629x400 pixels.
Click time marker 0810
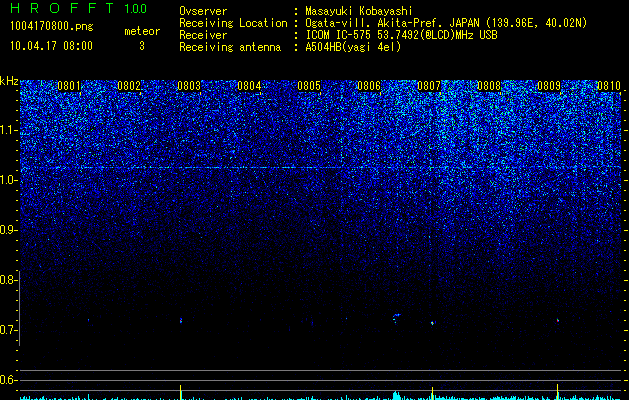click(x=609, y=86)
